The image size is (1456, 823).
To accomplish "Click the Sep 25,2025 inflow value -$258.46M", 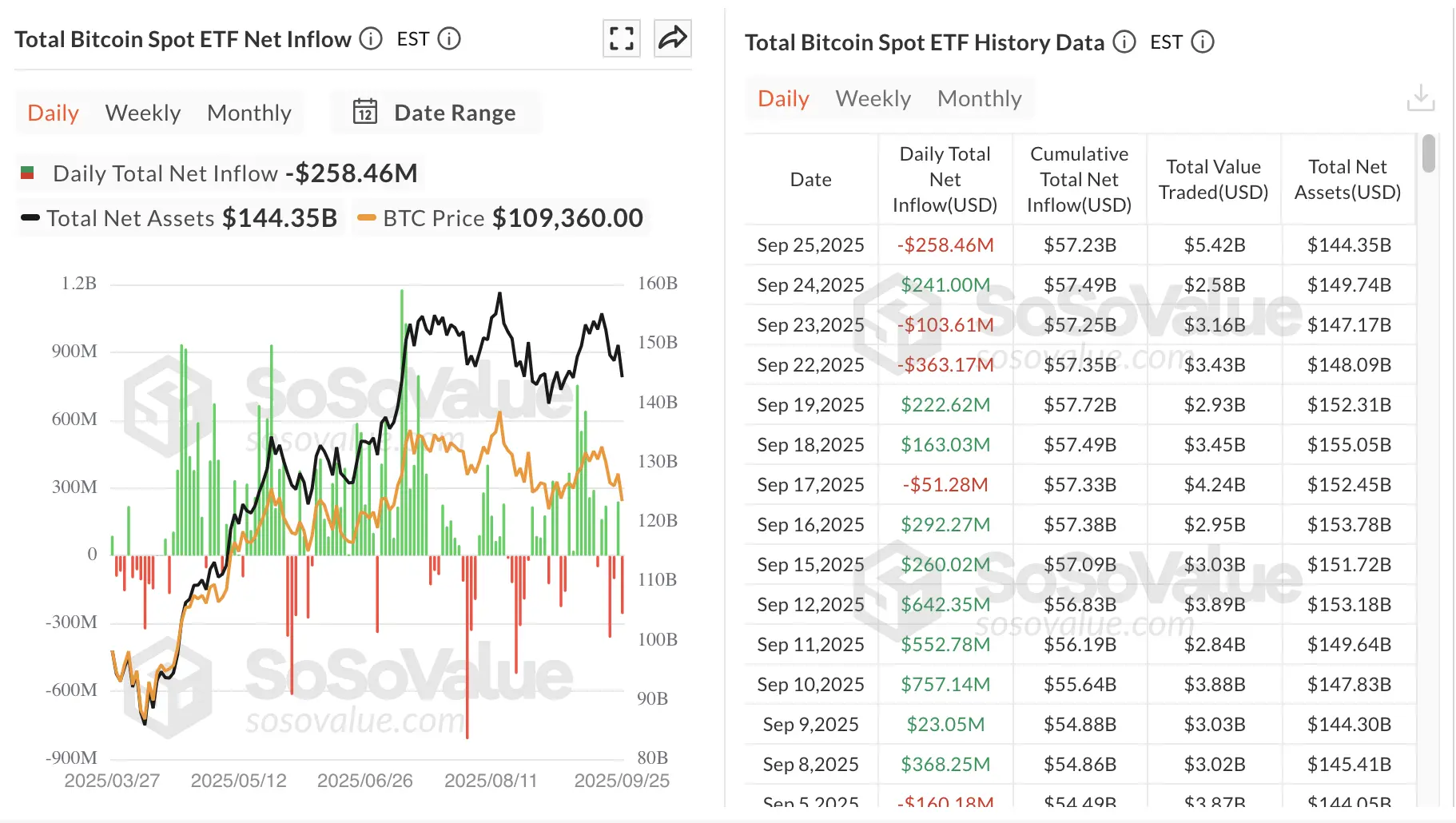I will click(x=945, y=245).
